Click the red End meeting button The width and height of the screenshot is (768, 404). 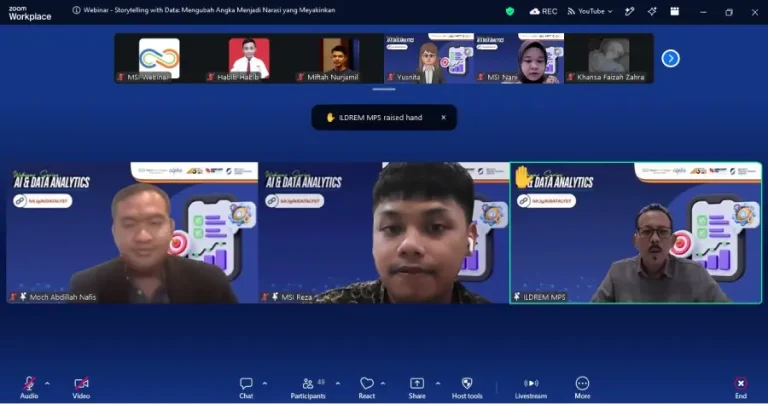[741, 387]
